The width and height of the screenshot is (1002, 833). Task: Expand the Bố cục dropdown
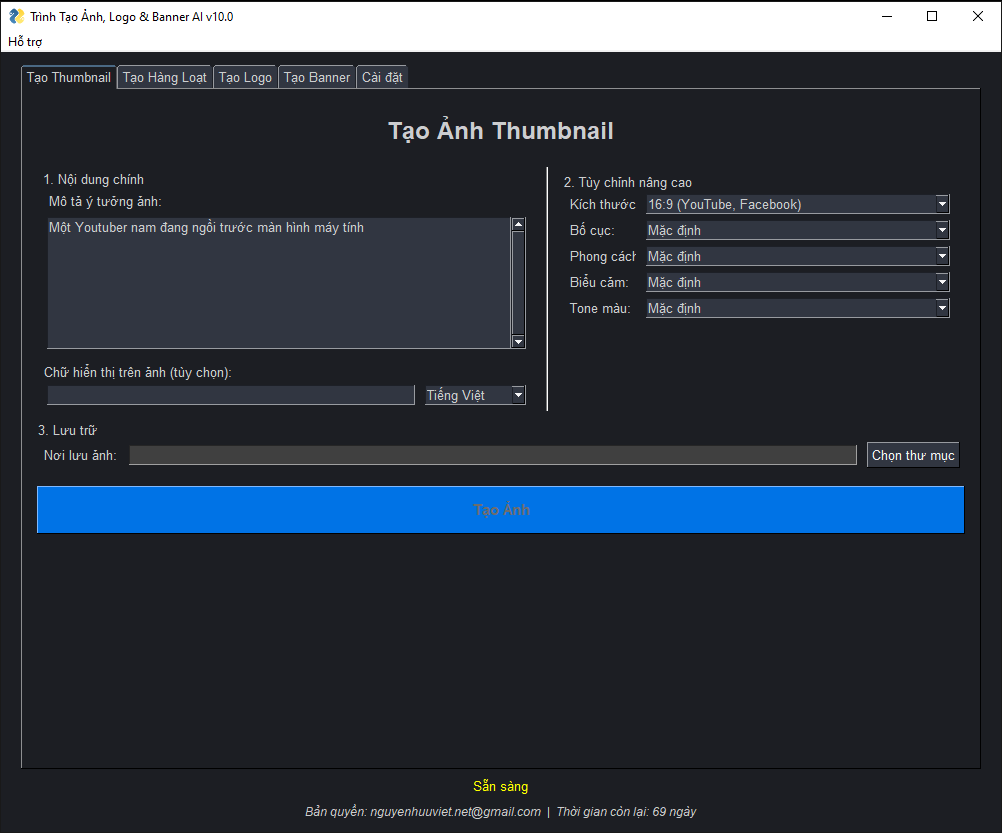(x=798, y=231)
